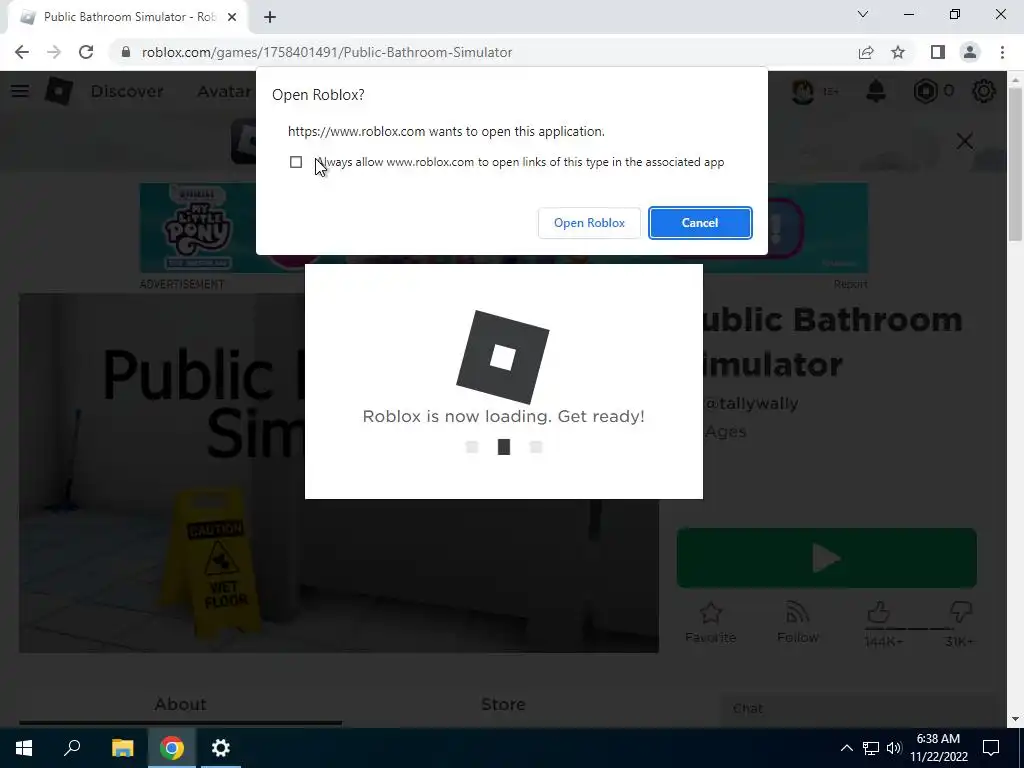Viewport: 1024px width, 768px height.
Task: View site information lock icon
Action: pyautogui.click(x=126, y=52)
